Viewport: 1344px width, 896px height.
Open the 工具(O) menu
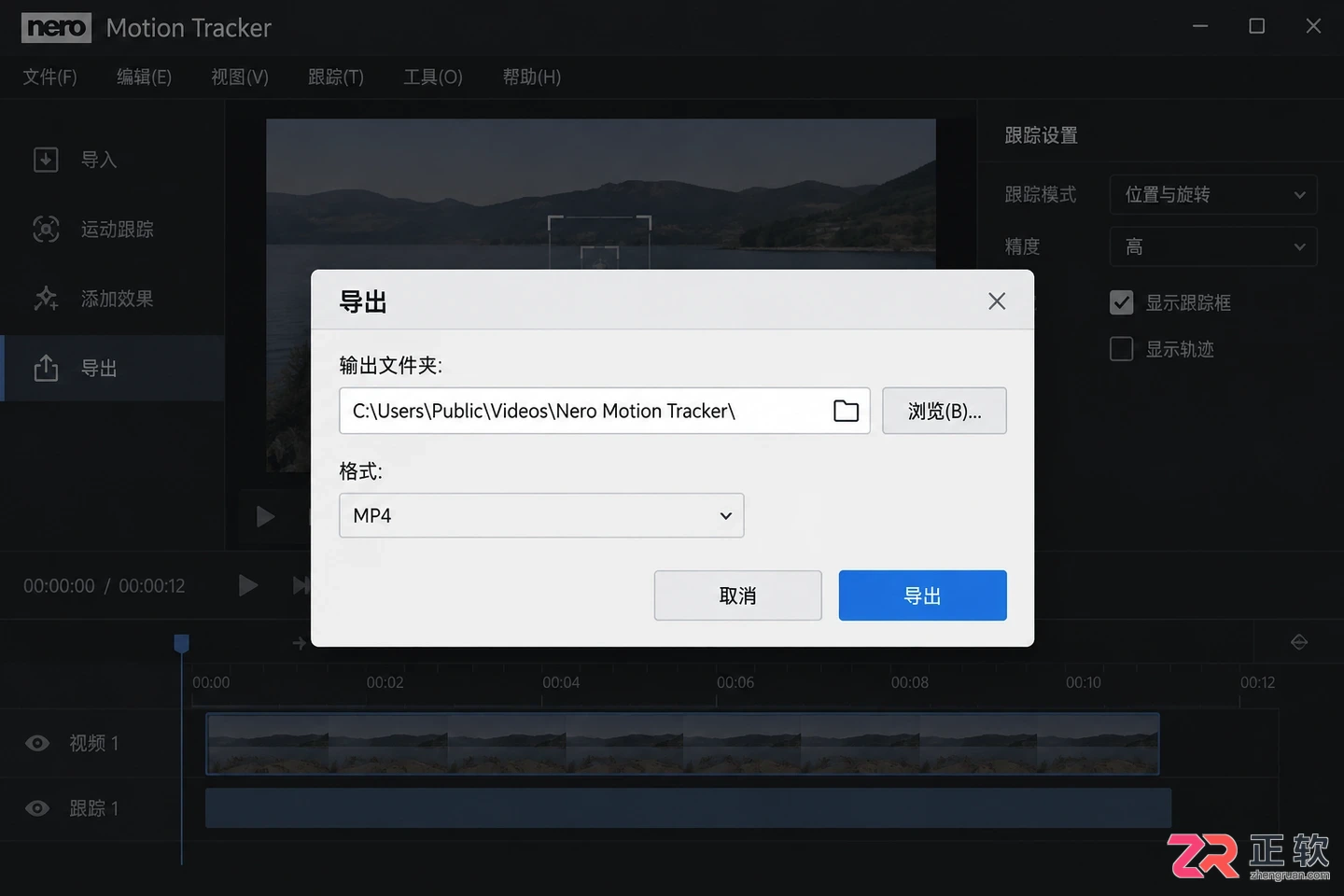click(x=433, y=77)
